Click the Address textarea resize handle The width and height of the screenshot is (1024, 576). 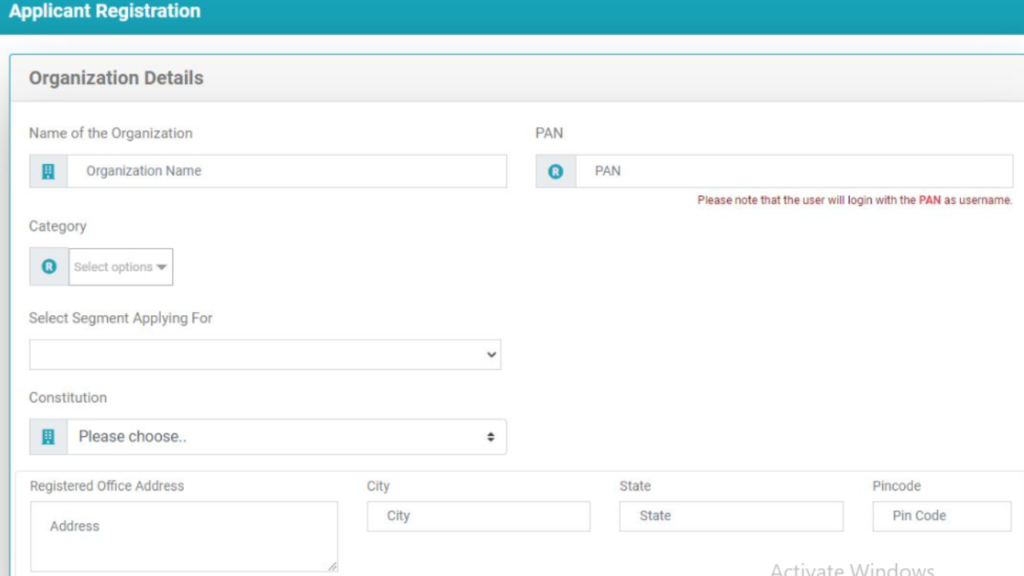[x=332, y=566]
